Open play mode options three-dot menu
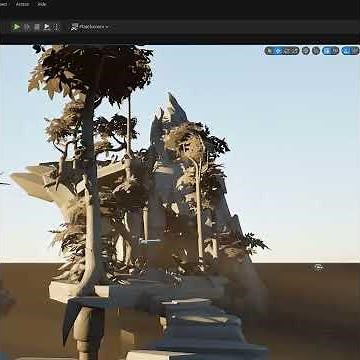The image size is (360, 360). coord(56,27)
